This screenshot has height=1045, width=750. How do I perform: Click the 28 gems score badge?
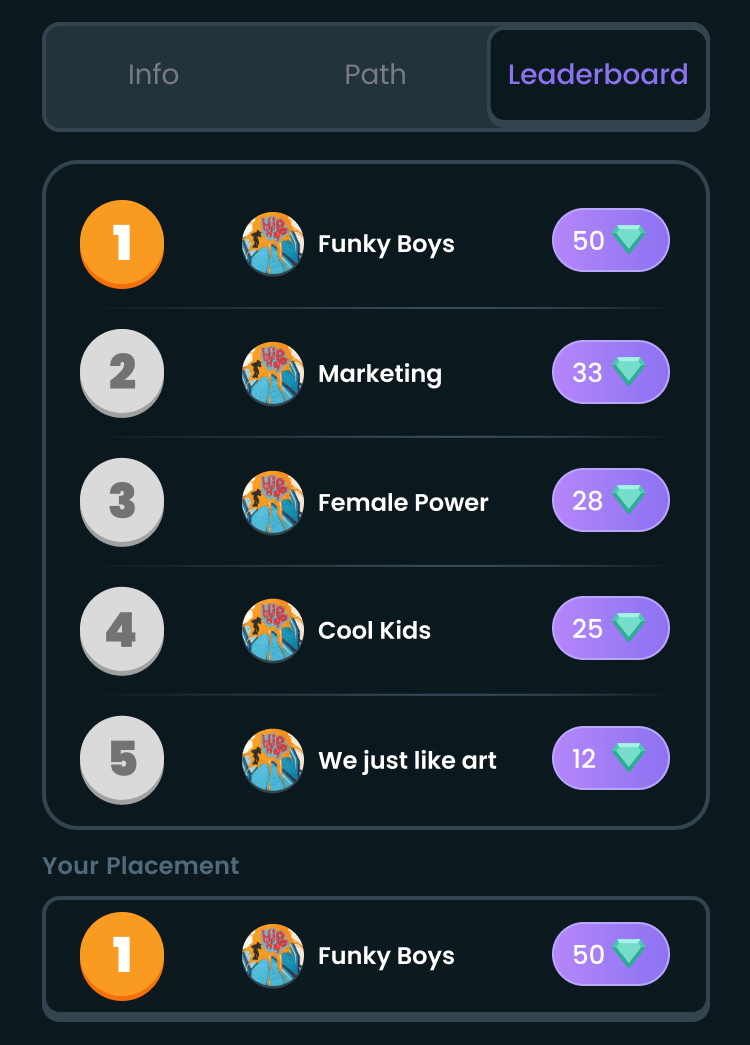point(611,500)
